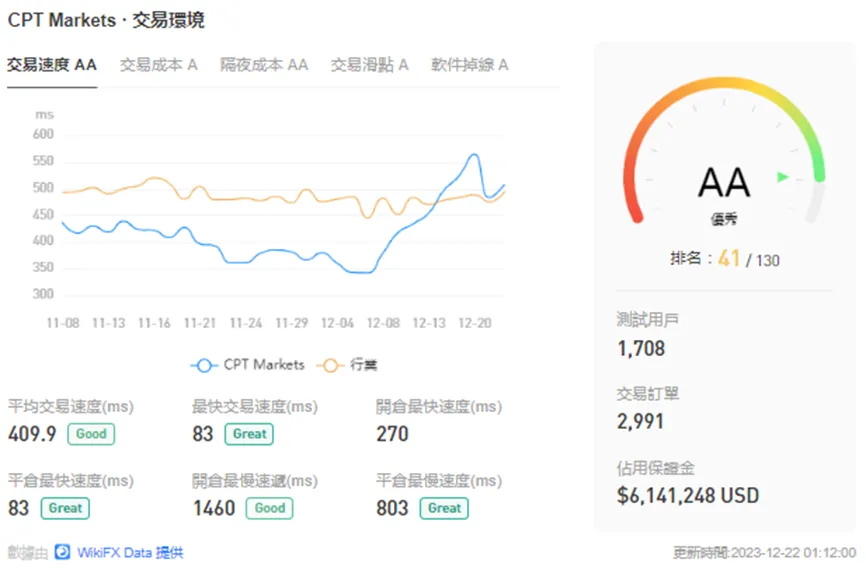Screen dimensions: 866x570
Task: Open the 隔夜成本 AA tab
Action: (264, 65)
